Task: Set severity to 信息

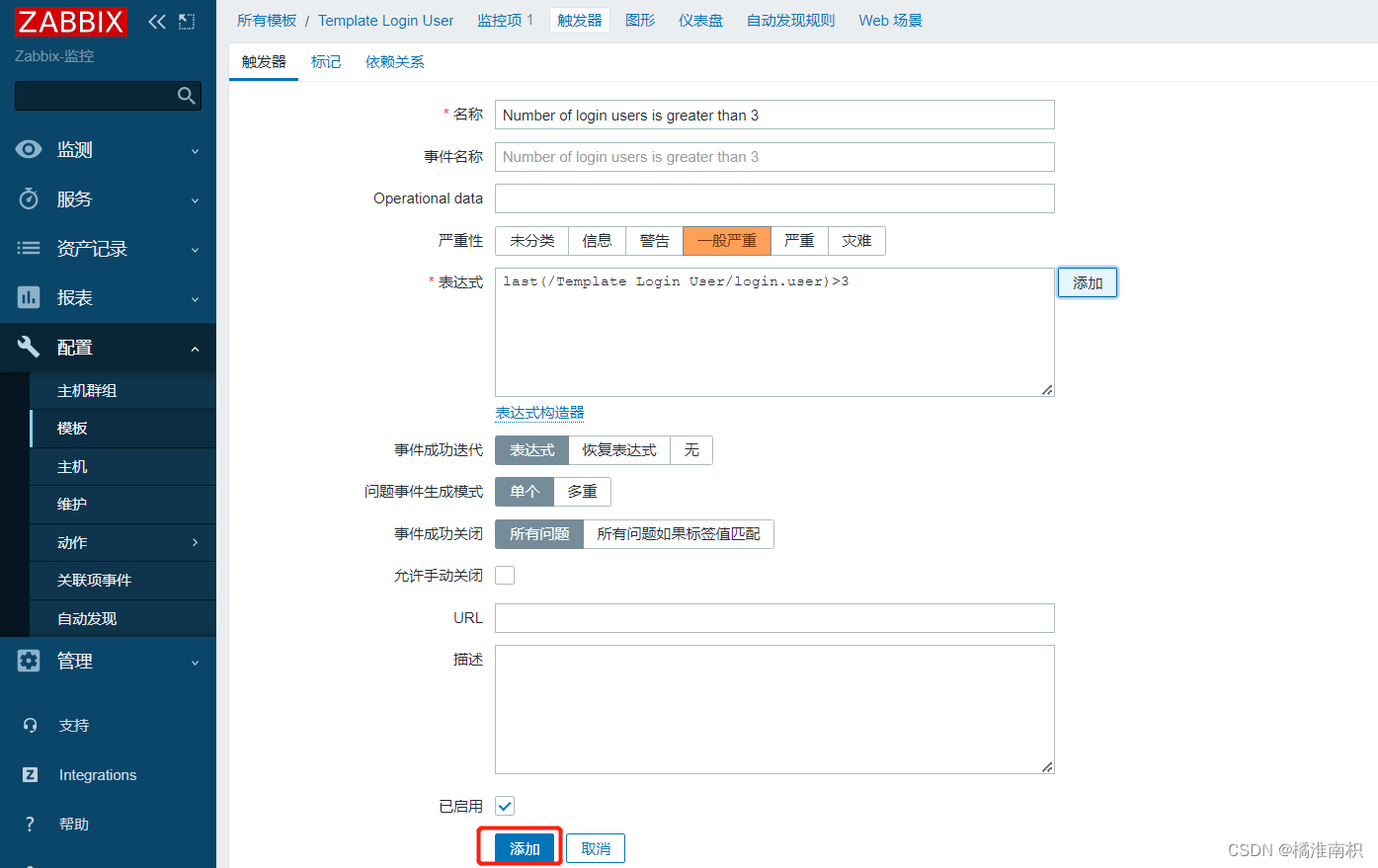Action: (x=597, y=240)
